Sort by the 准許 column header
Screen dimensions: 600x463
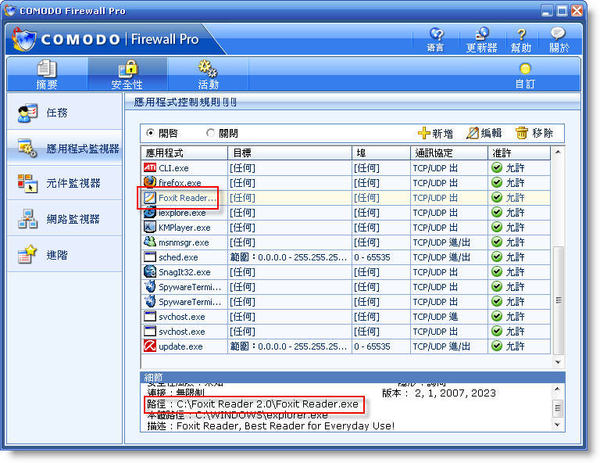[519, 153]
